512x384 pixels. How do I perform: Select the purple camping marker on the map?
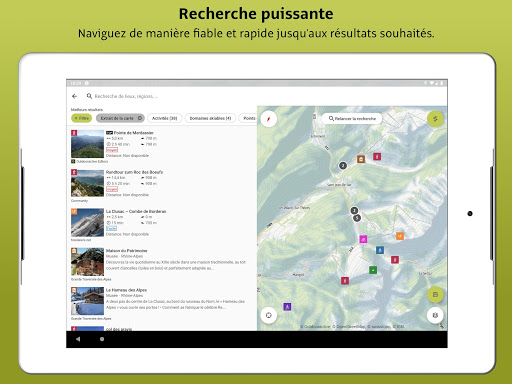tap(287, 306)
